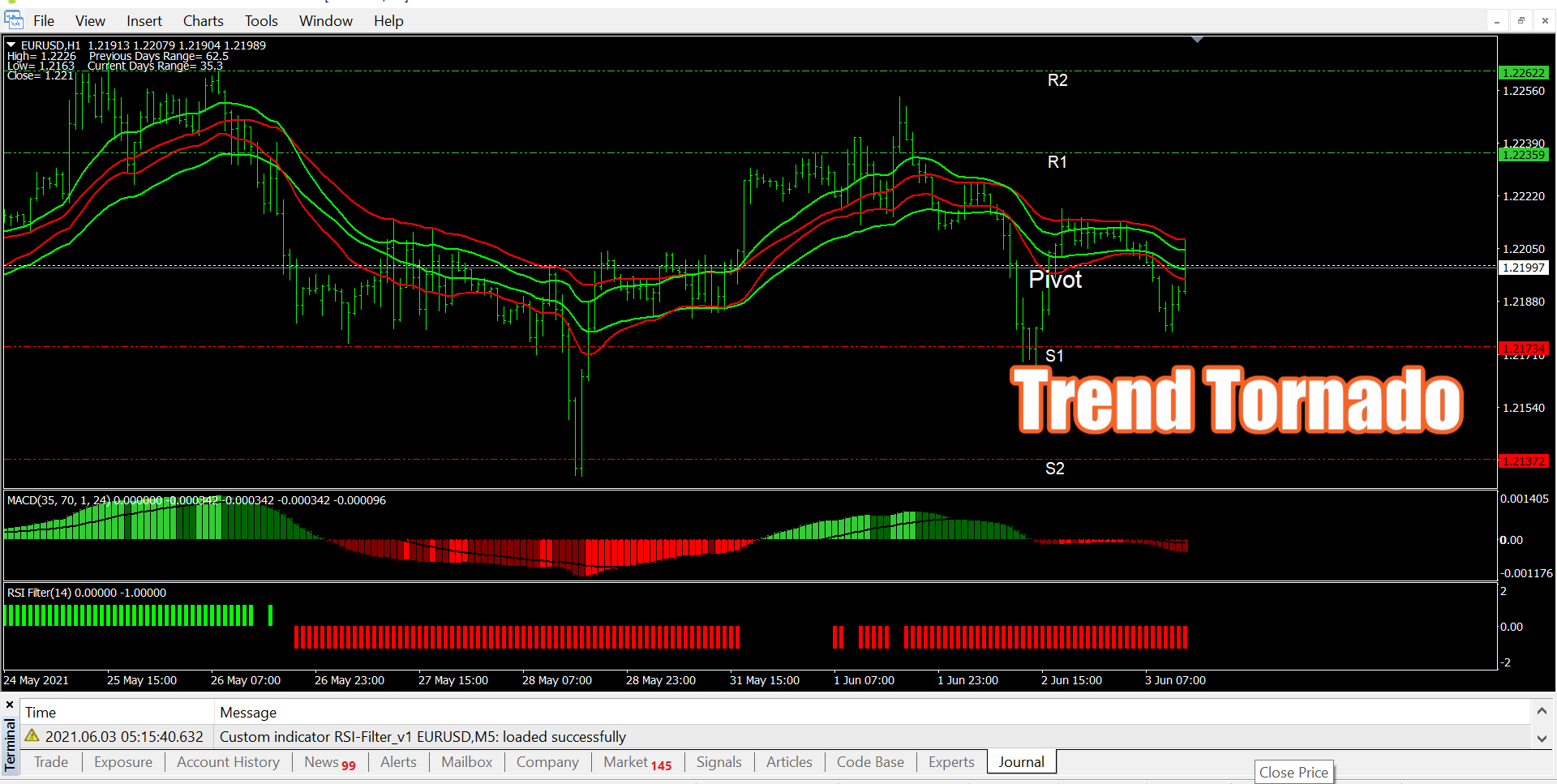Click the yellow warning icon in journal row
This screenshot has height=784, width=1557.
pos(32,735)
